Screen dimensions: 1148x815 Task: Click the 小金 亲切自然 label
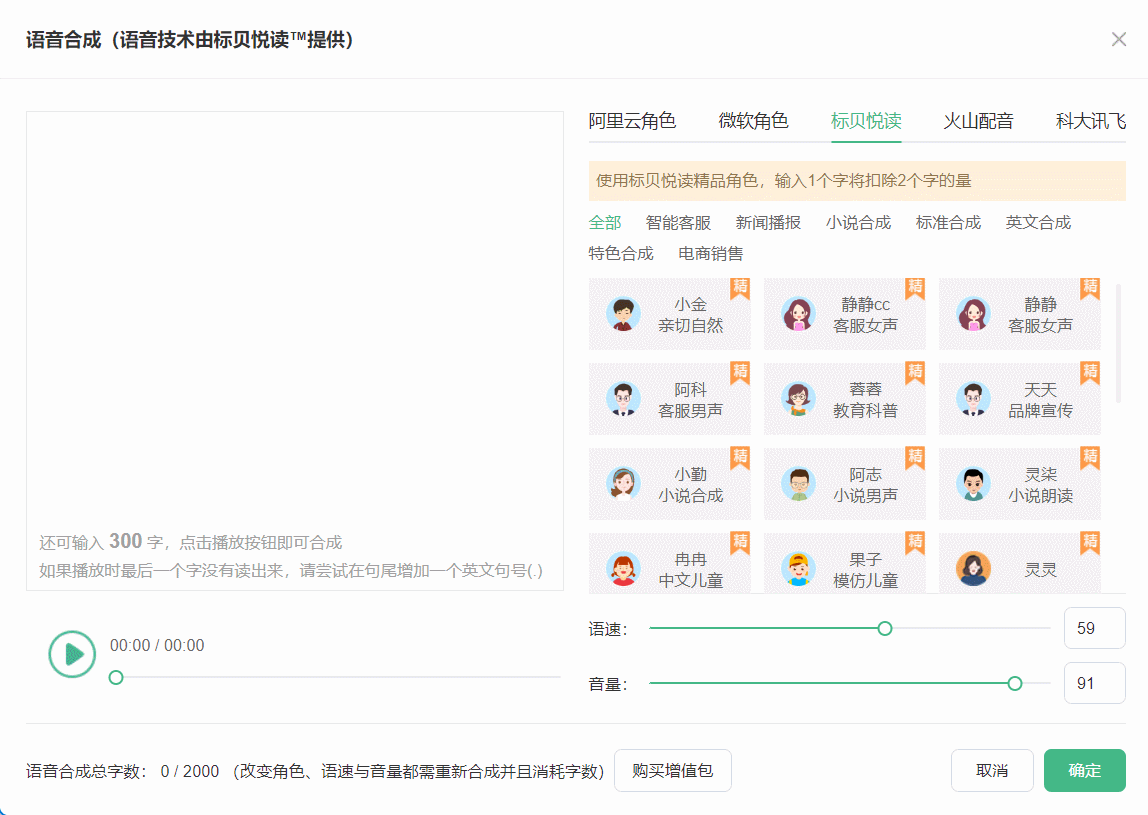690,315
